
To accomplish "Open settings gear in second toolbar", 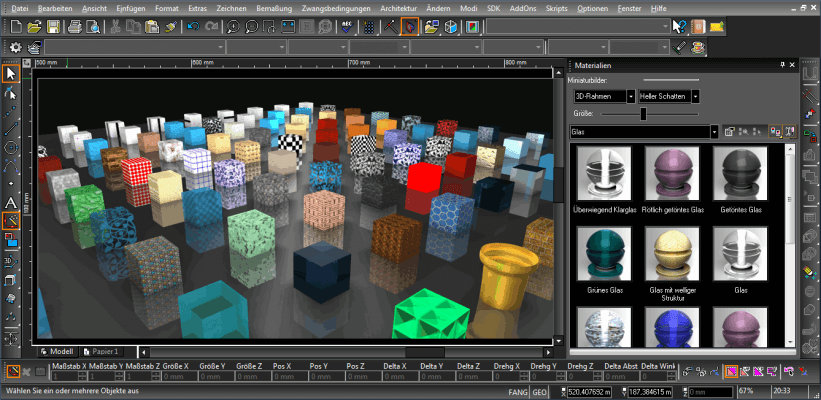I will [x=16, y=47].
